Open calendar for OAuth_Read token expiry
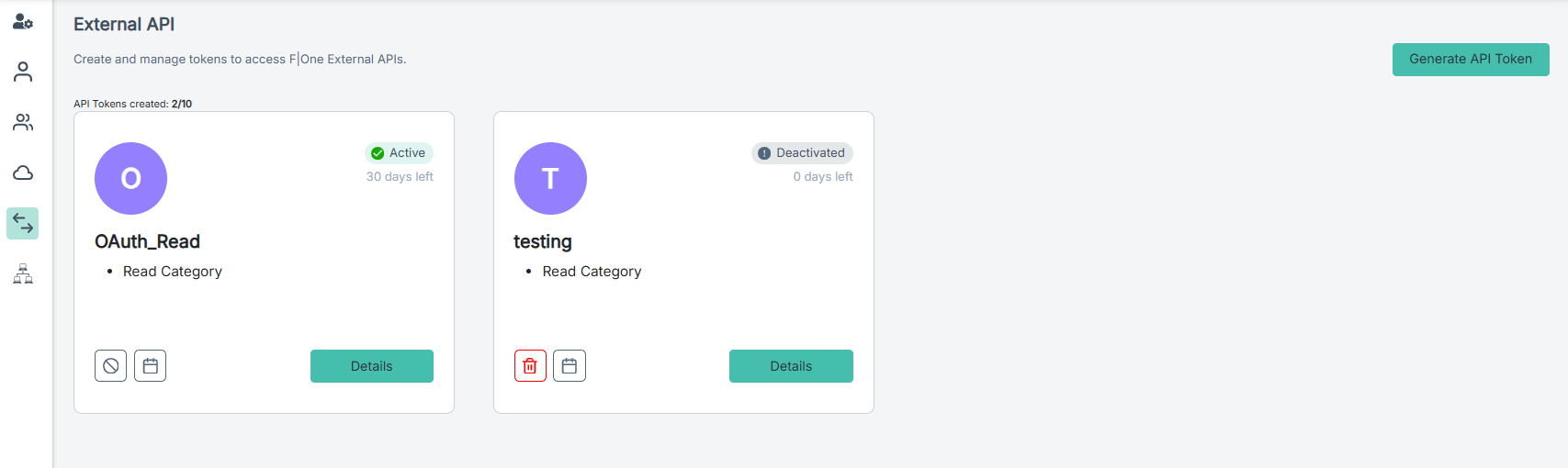 click(x=151, y=366)
